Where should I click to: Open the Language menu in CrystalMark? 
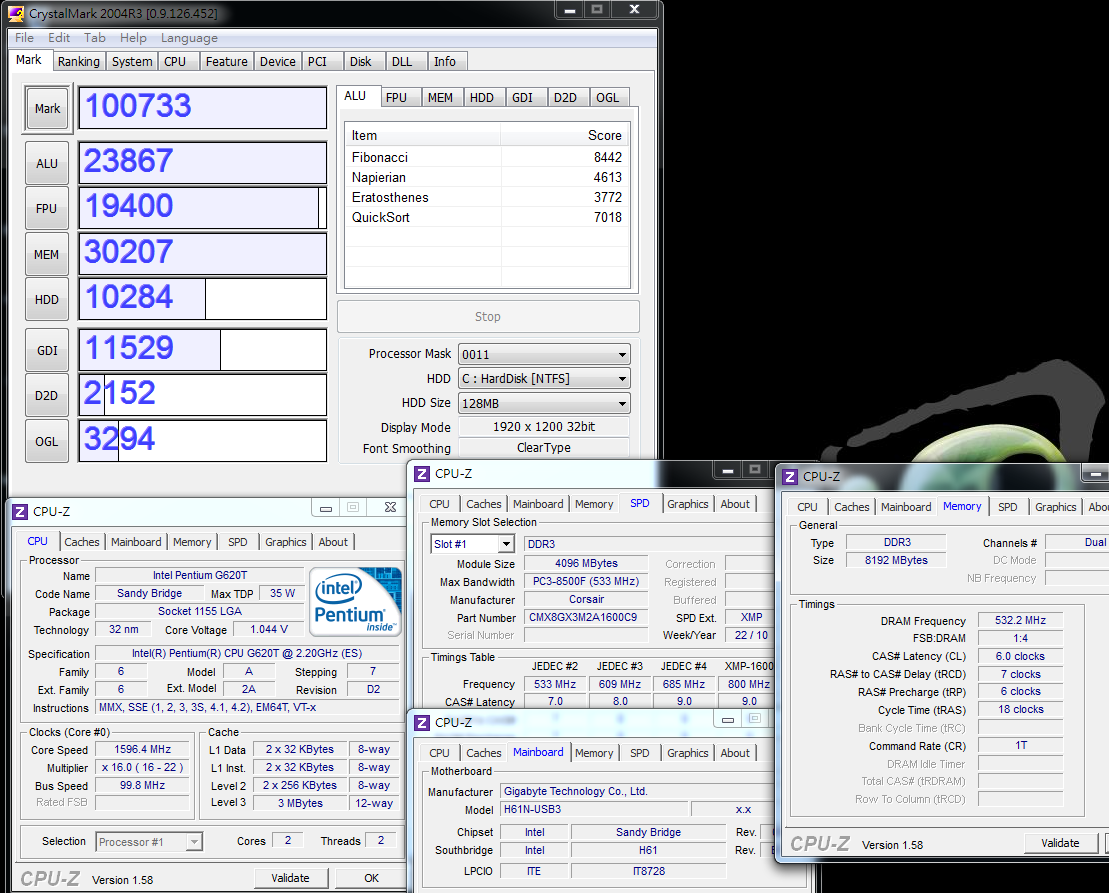click(189, 38)
